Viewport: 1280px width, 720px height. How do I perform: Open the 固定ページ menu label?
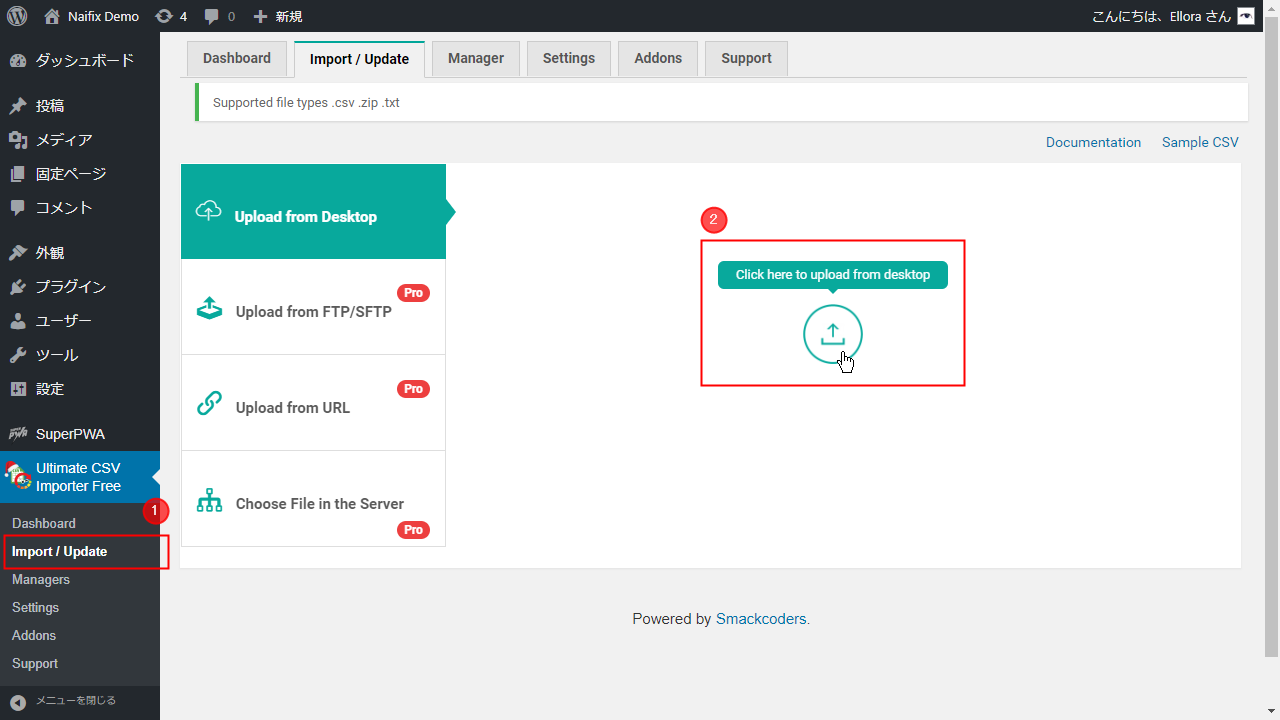[71, 174]
